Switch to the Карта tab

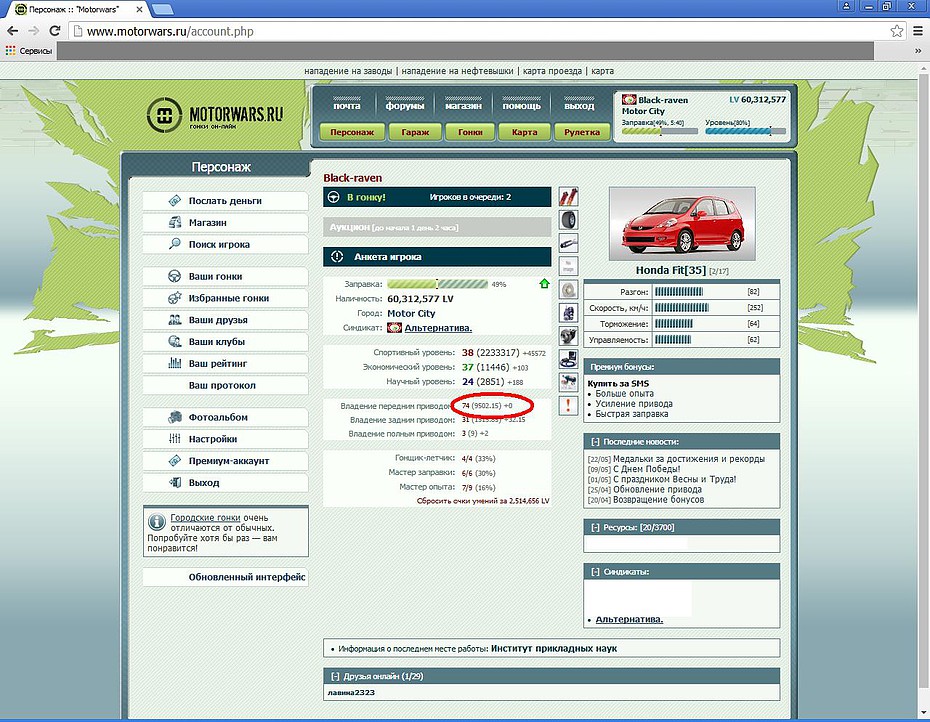(524, 132)
